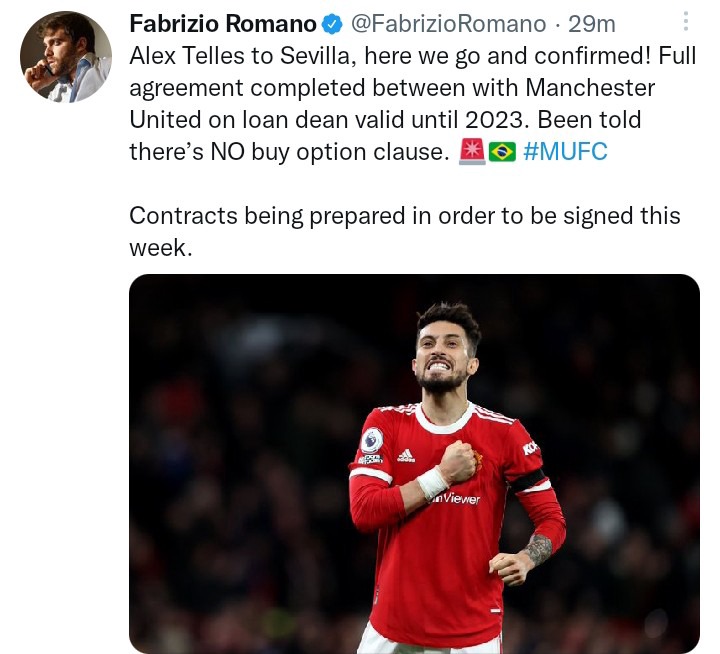Click the Premier League sleeve badge in photo
This screenshot has width=720, height=654.
tap(372, 440)
